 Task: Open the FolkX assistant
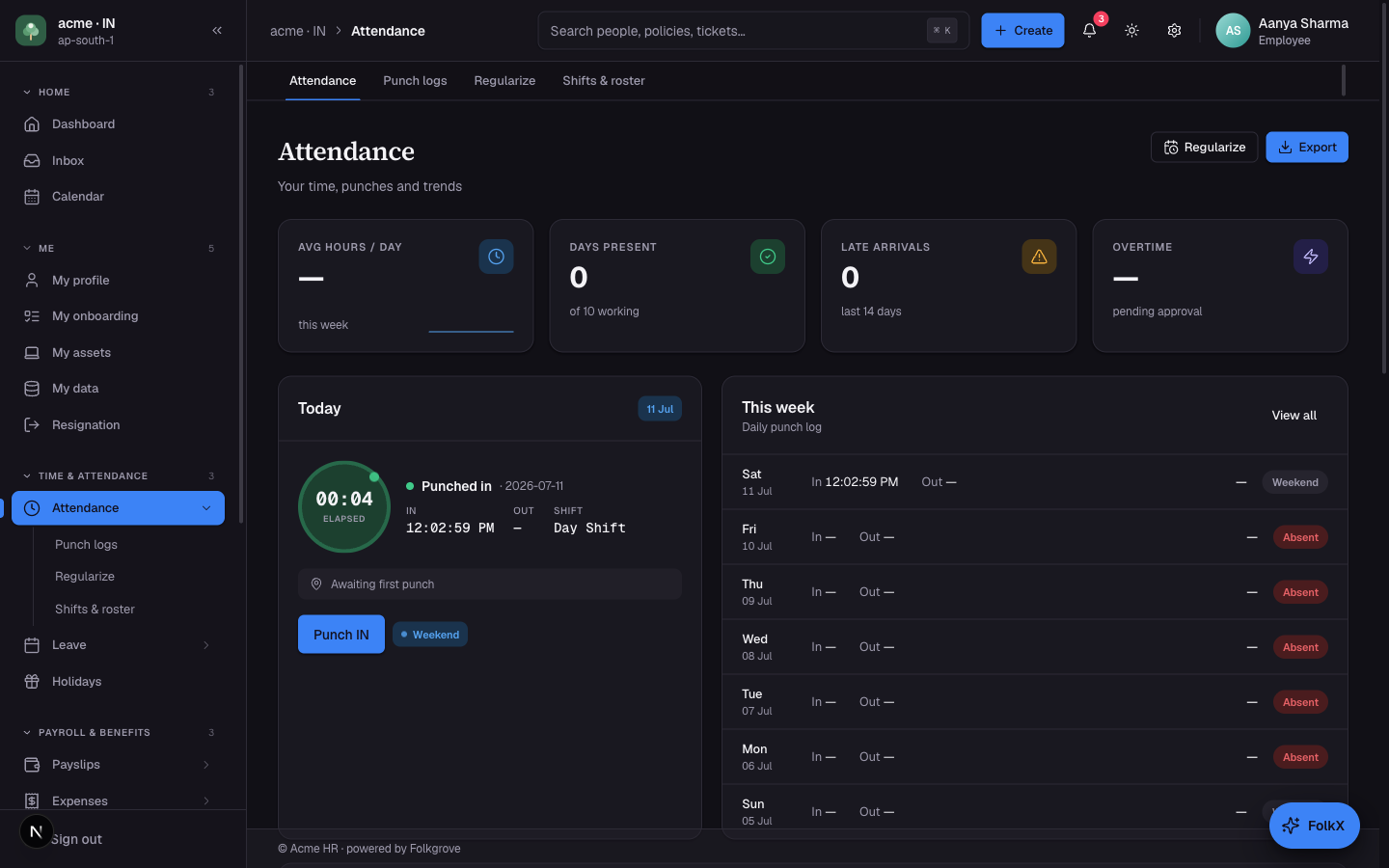click(1315, 826)
